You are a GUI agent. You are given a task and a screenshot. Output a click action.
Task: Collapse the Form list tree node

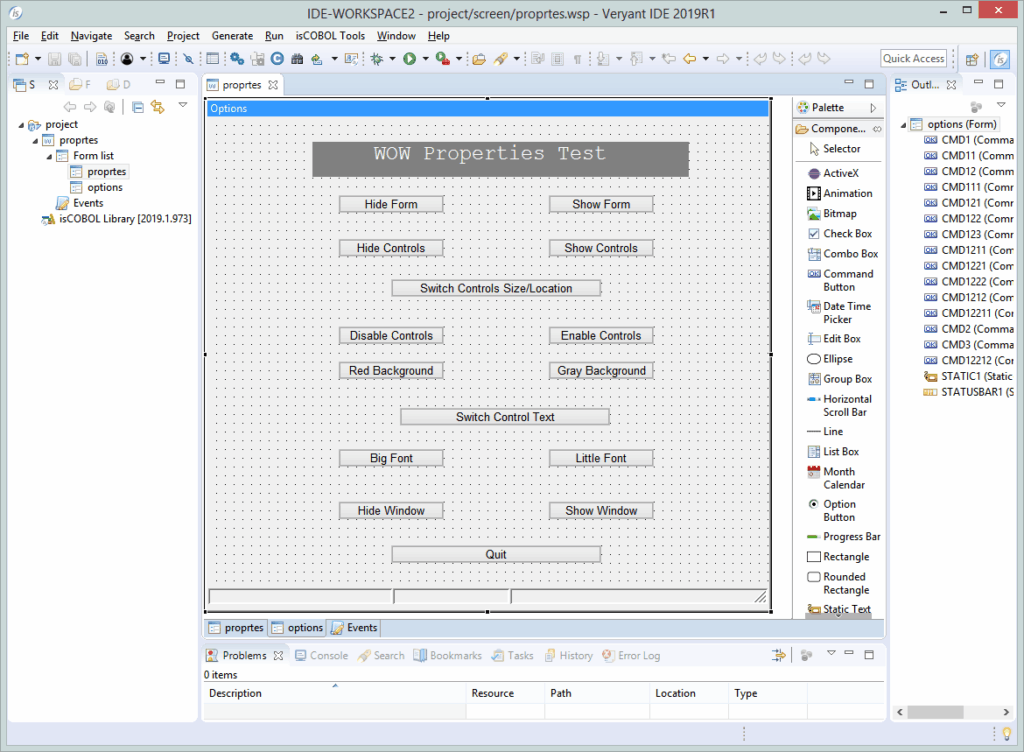click(x=50, y=156)
